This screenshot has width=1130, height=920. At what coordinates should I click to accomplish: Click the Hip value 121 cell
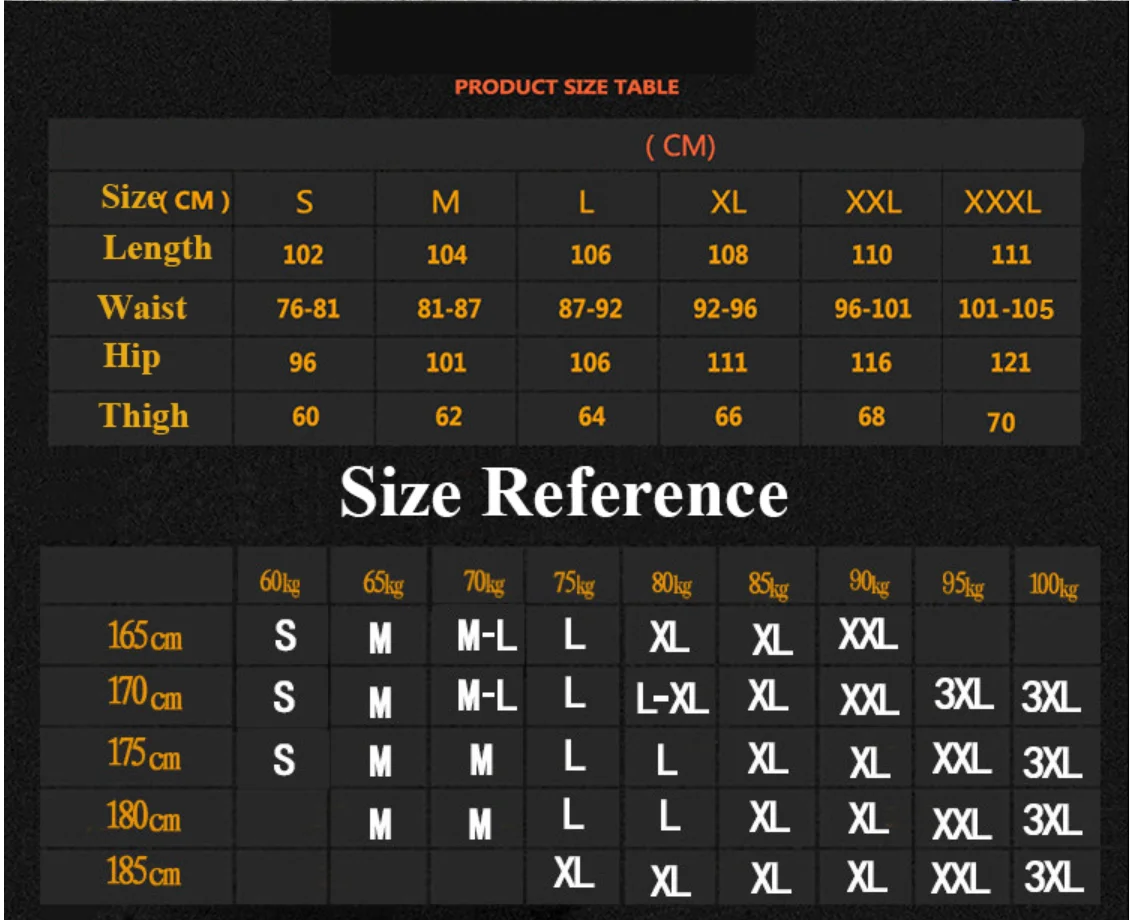coord(1009,362)
